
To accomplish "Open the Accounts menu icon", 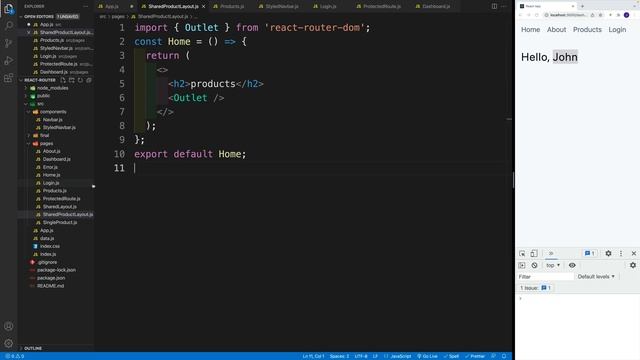I will click(x=8, y=326).
